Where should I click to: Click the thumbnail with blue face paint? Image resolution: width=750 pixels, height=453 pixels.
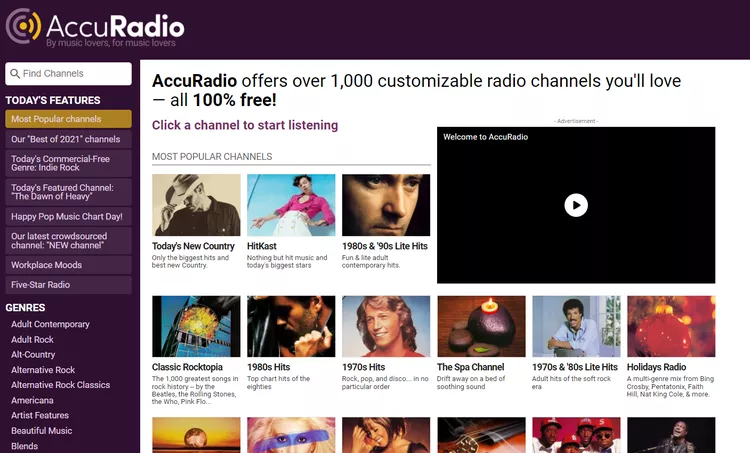click(x=291, y=435)
